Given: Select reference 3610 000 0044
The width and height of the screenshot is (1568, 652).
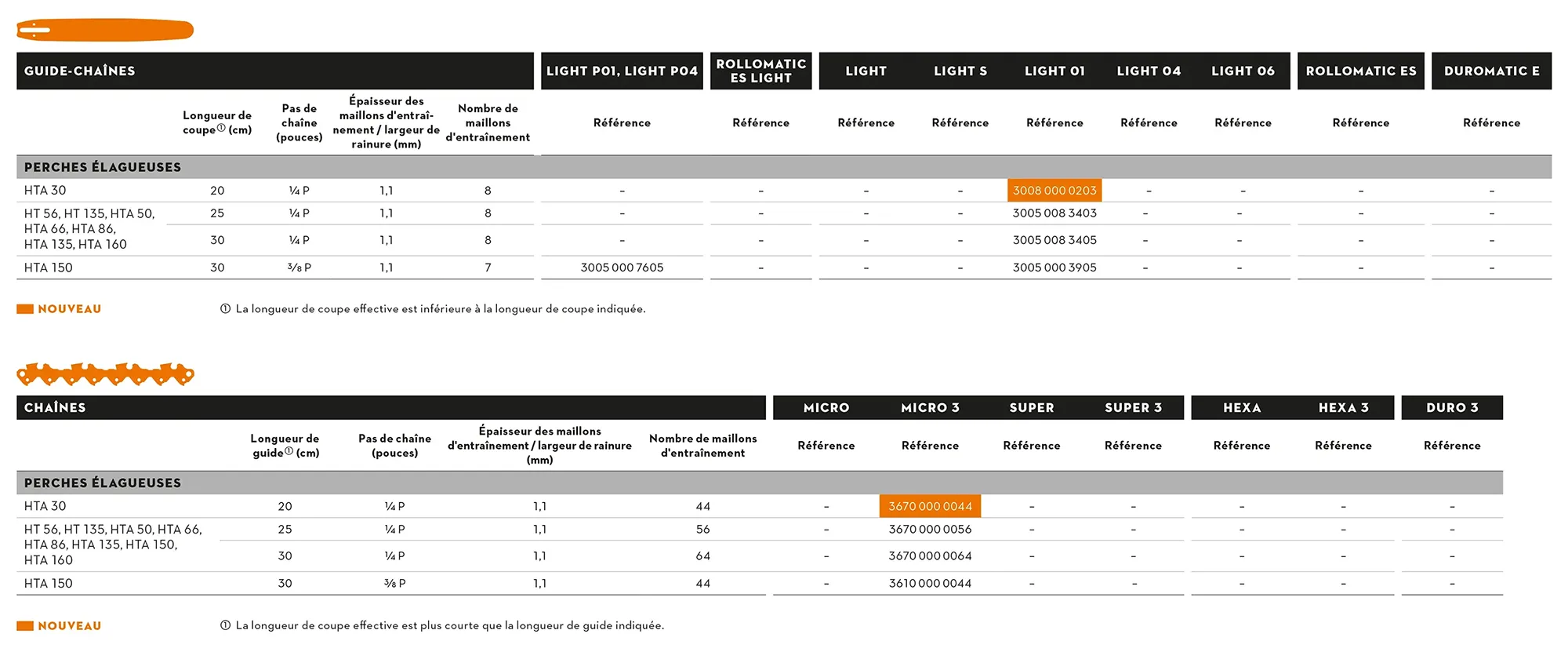Looking at the screenshot, I should [930, 584].
